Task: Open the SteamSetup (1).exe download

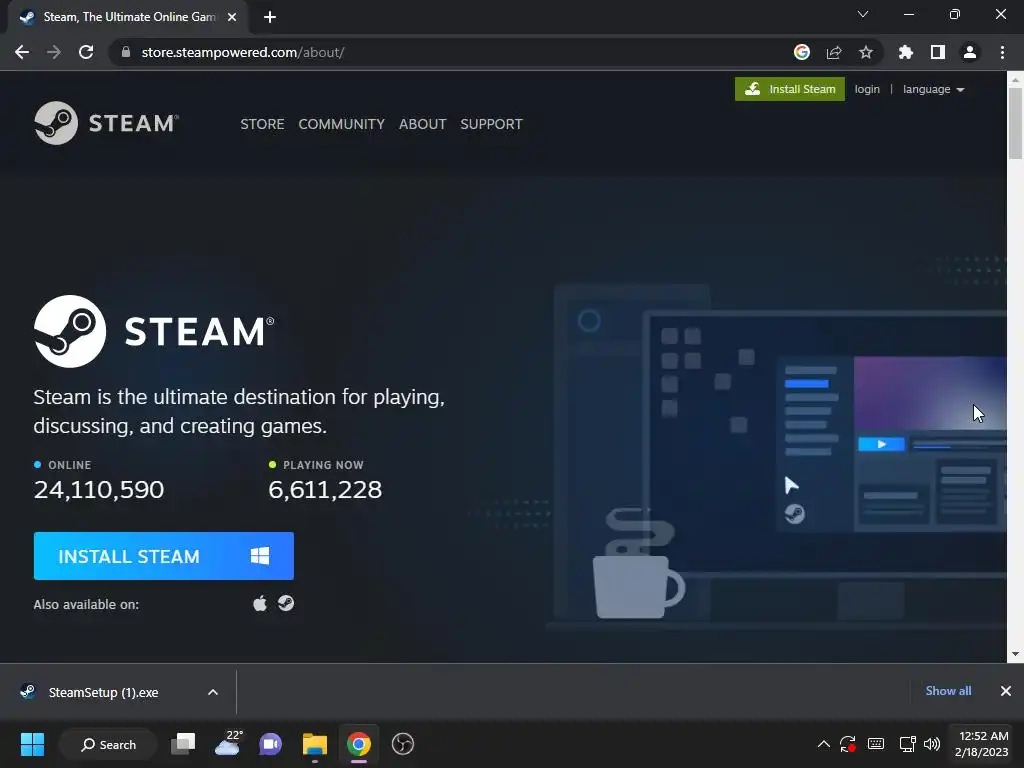Action: (103, 692)
